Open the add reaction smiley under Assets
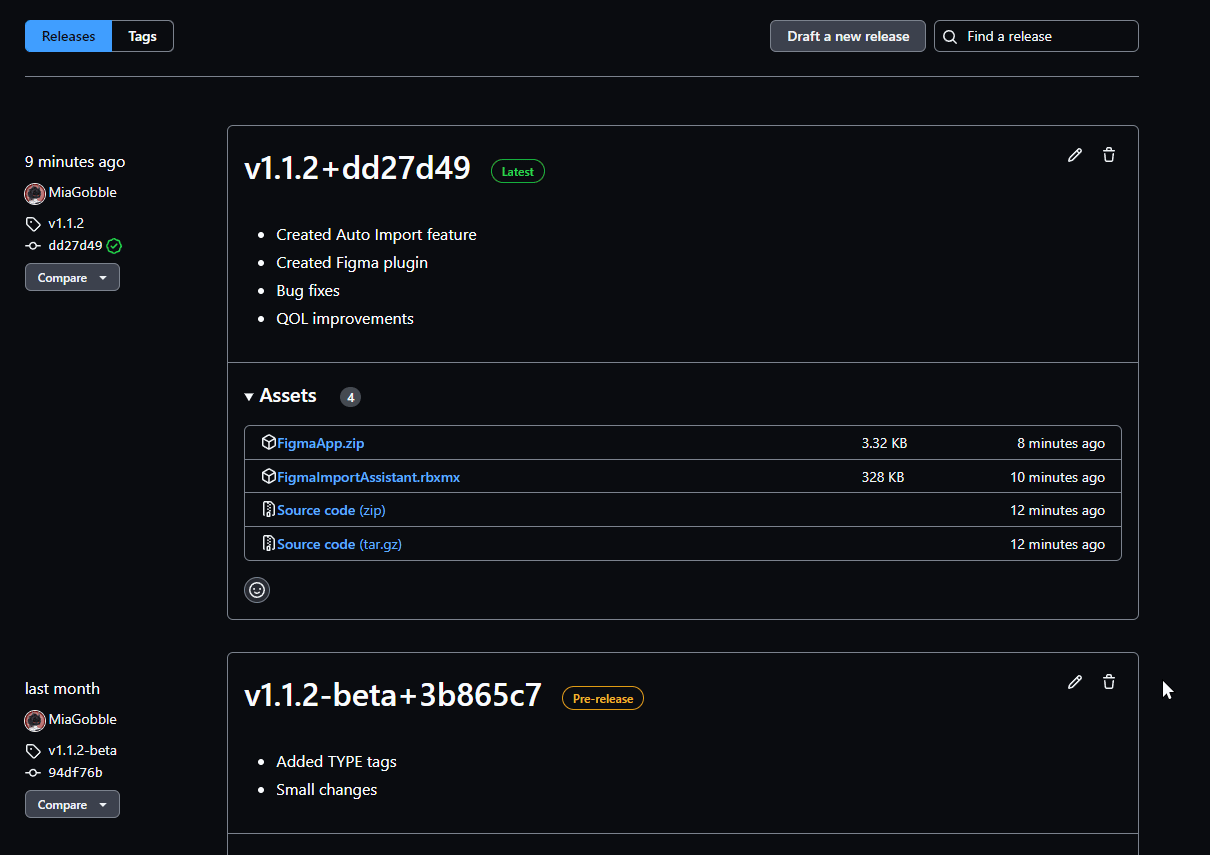The width and height of the screenshot is (1210, 855). coord(257,590)
